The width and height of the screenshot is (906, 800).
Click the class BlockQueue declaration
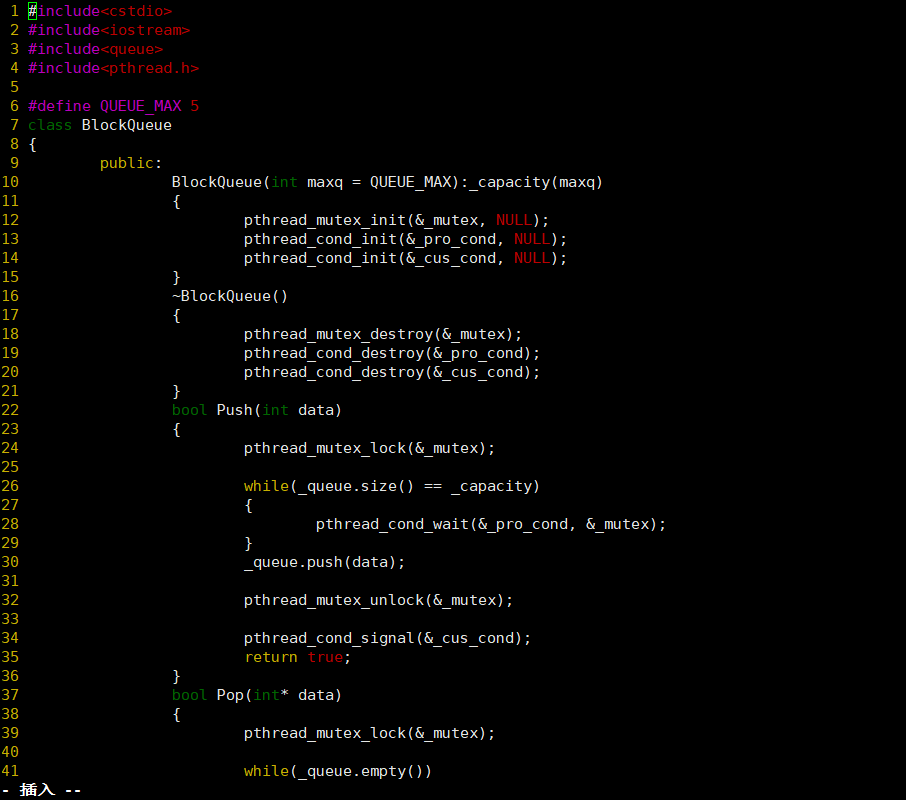(x=99, y=125)
